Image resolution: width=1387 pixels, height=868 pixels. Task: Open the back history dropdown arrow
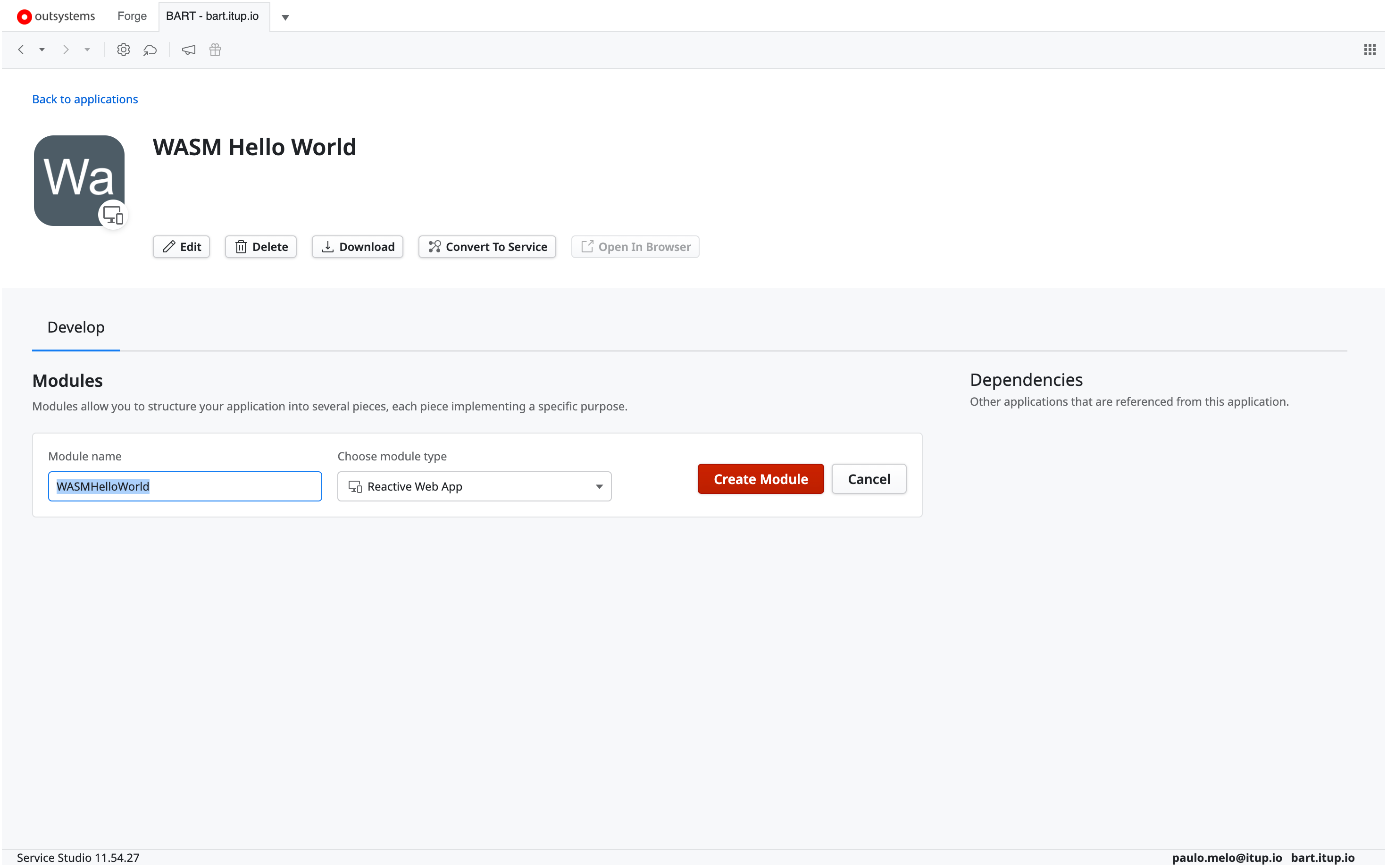[42, 50]
